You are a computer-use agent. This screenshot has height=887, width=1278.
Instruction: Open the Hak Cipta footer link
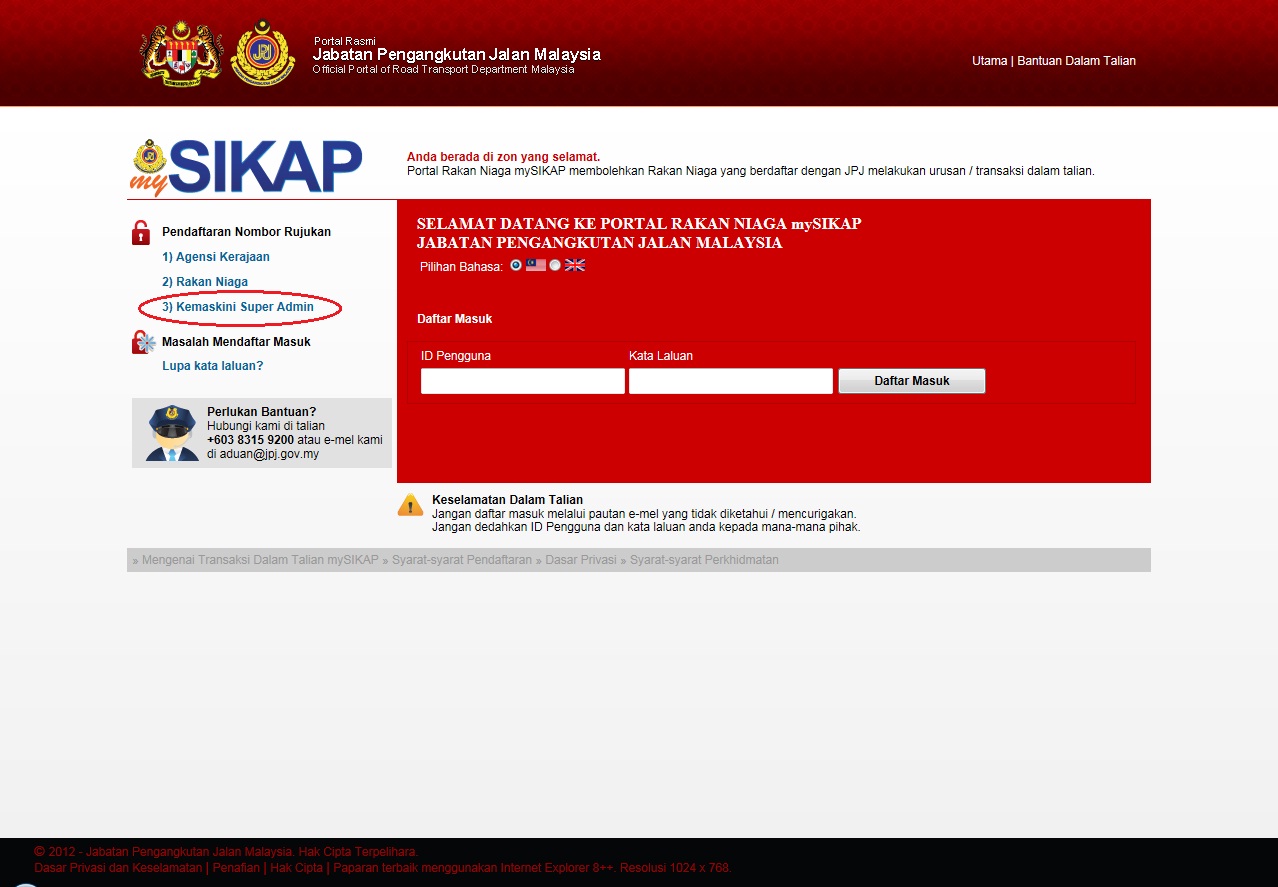coord(296,868)
